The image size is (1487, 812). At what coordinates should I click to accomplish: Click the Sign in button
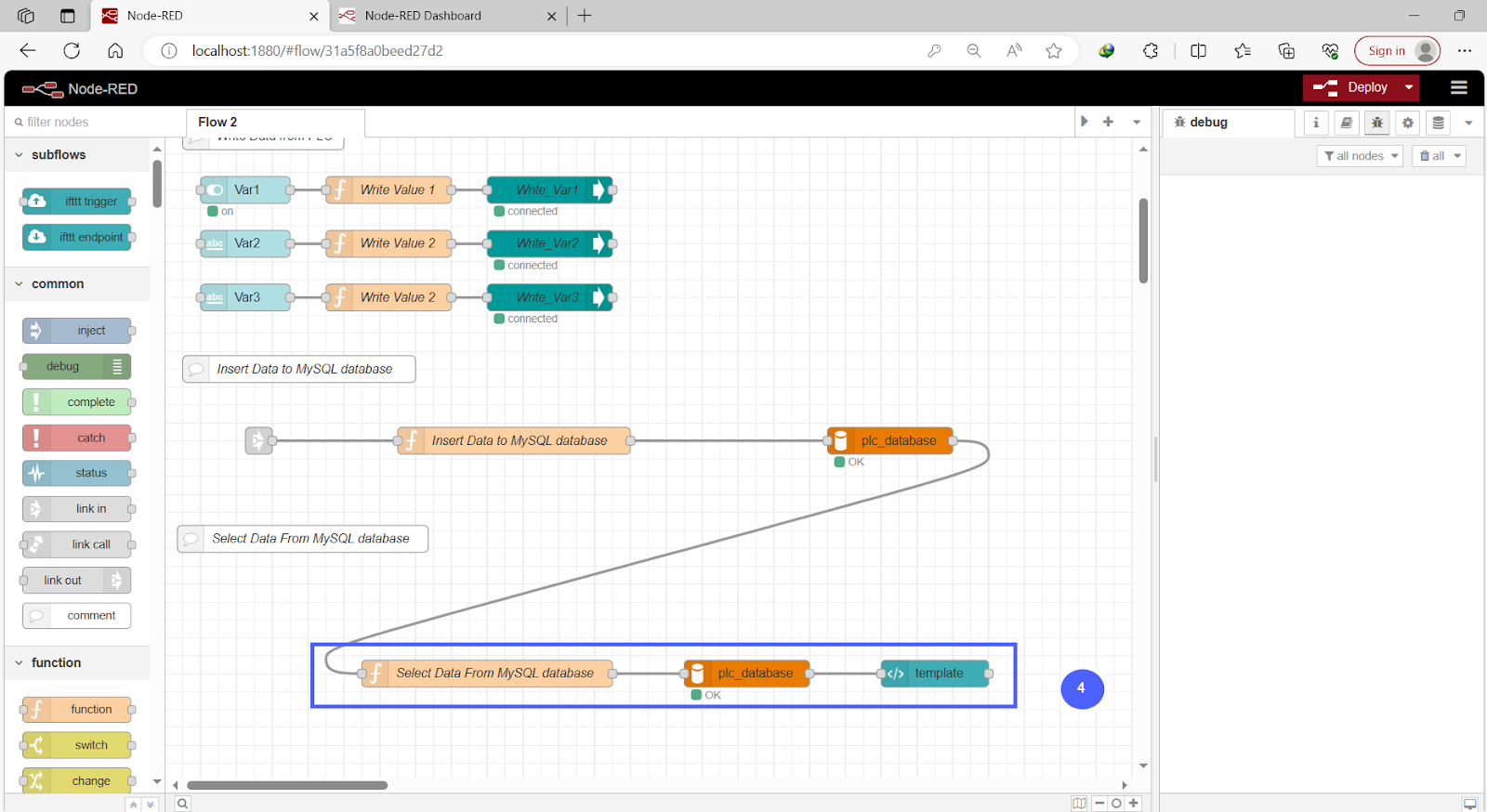point(1397,51)
